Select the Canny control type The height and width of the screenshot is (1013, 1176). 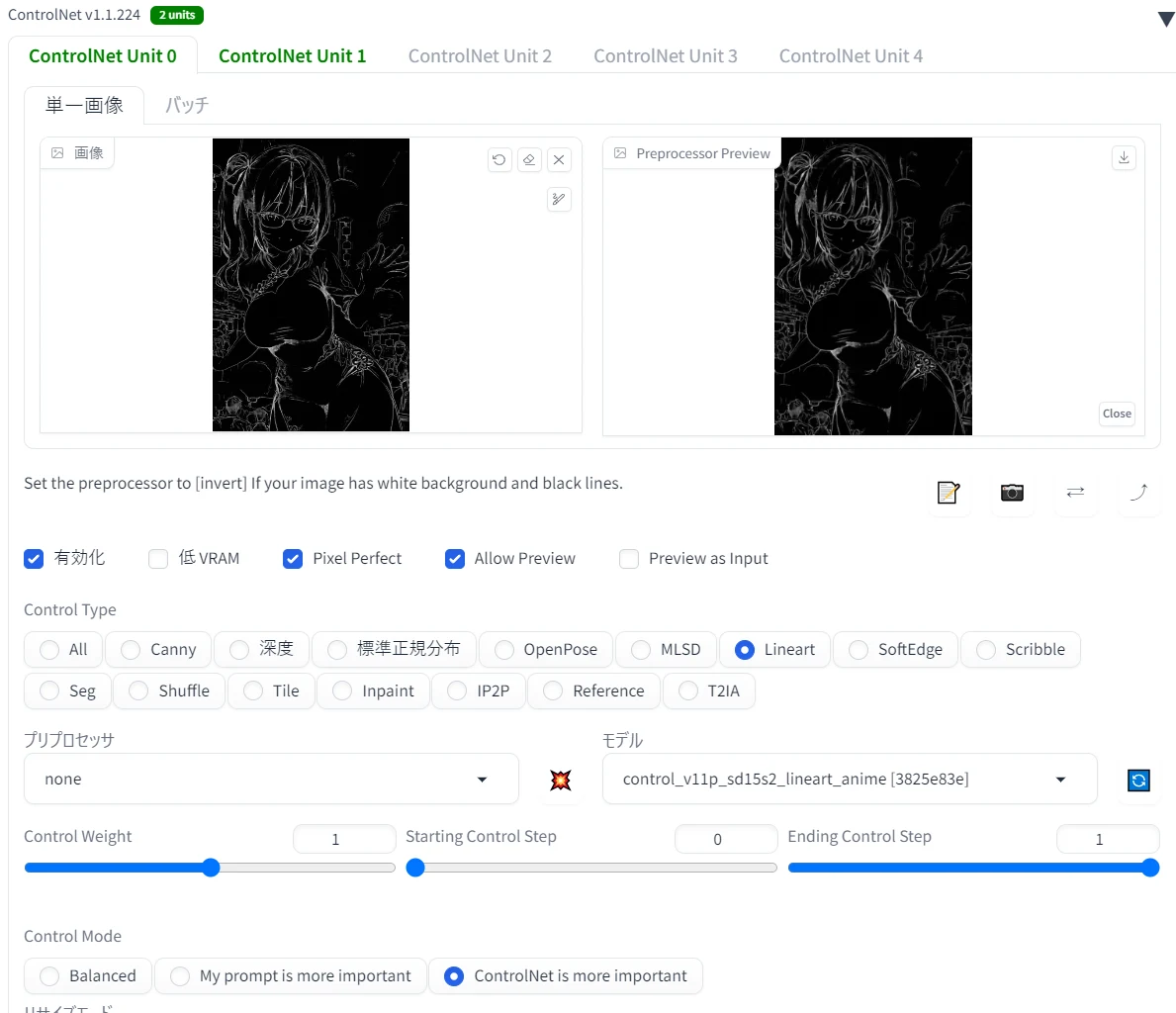[x=158, y=650]
